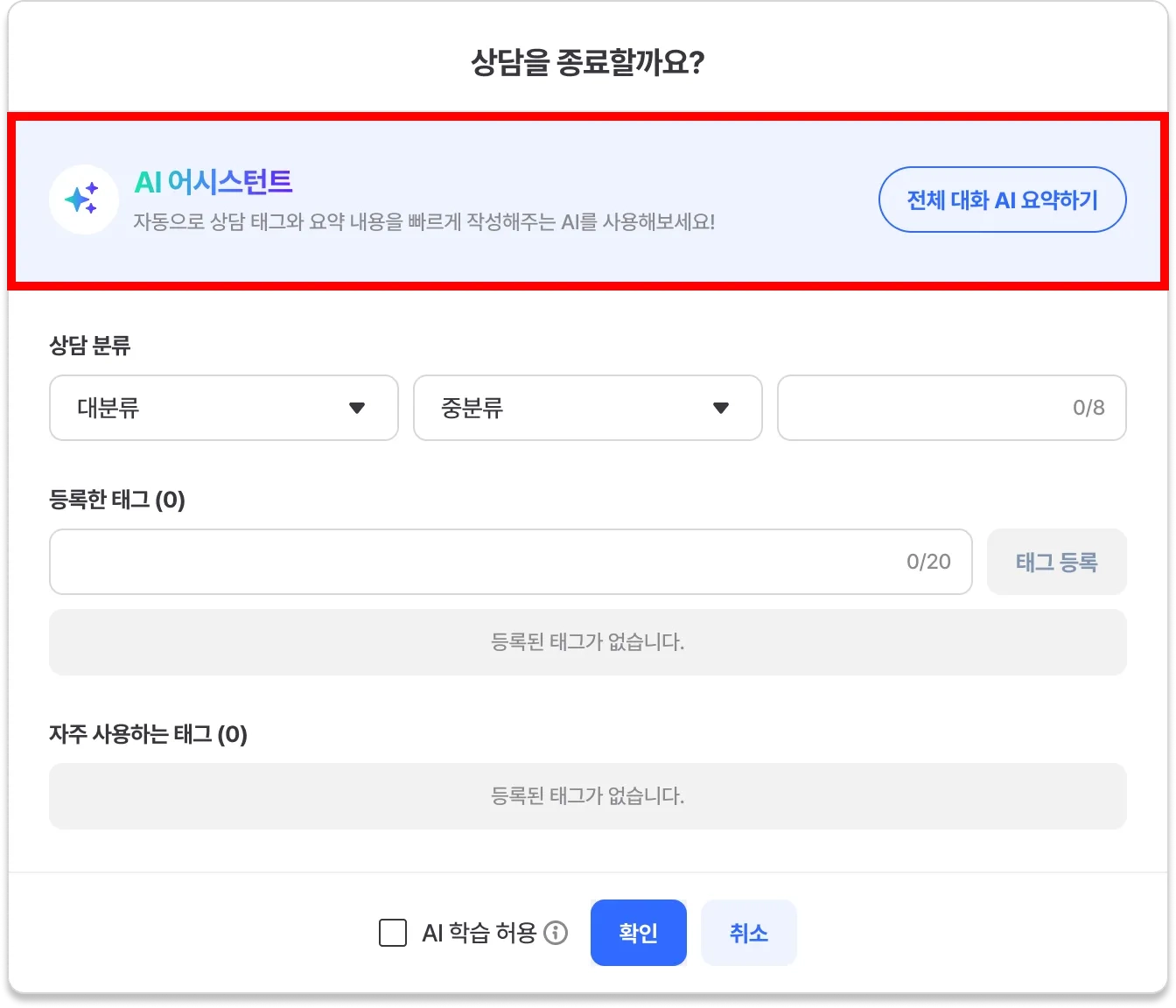Screen dimensions: 1176x1008
Task: Select the 등록한 태그 (0) label
Action: coord(117,500)
